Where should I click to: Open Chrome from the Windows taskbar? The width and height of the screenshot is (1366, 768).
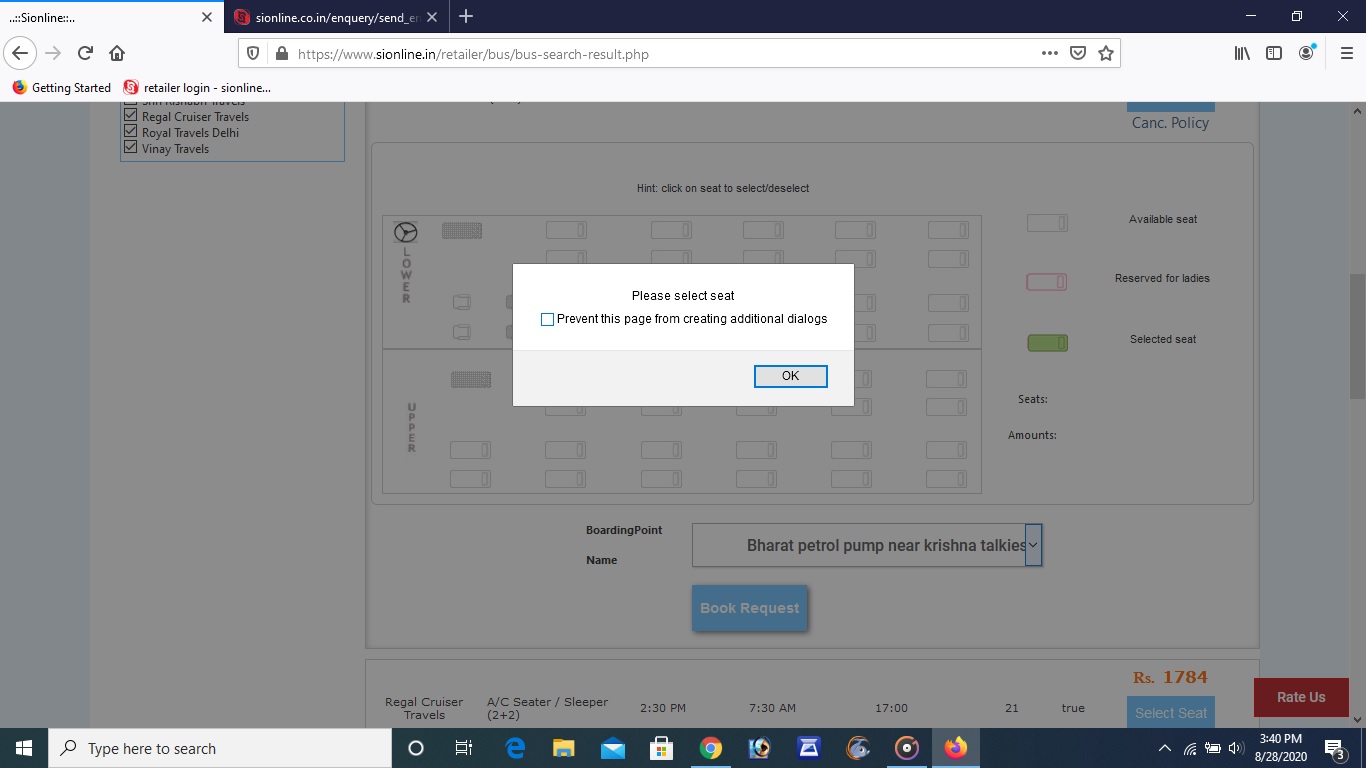coord(710,748)
